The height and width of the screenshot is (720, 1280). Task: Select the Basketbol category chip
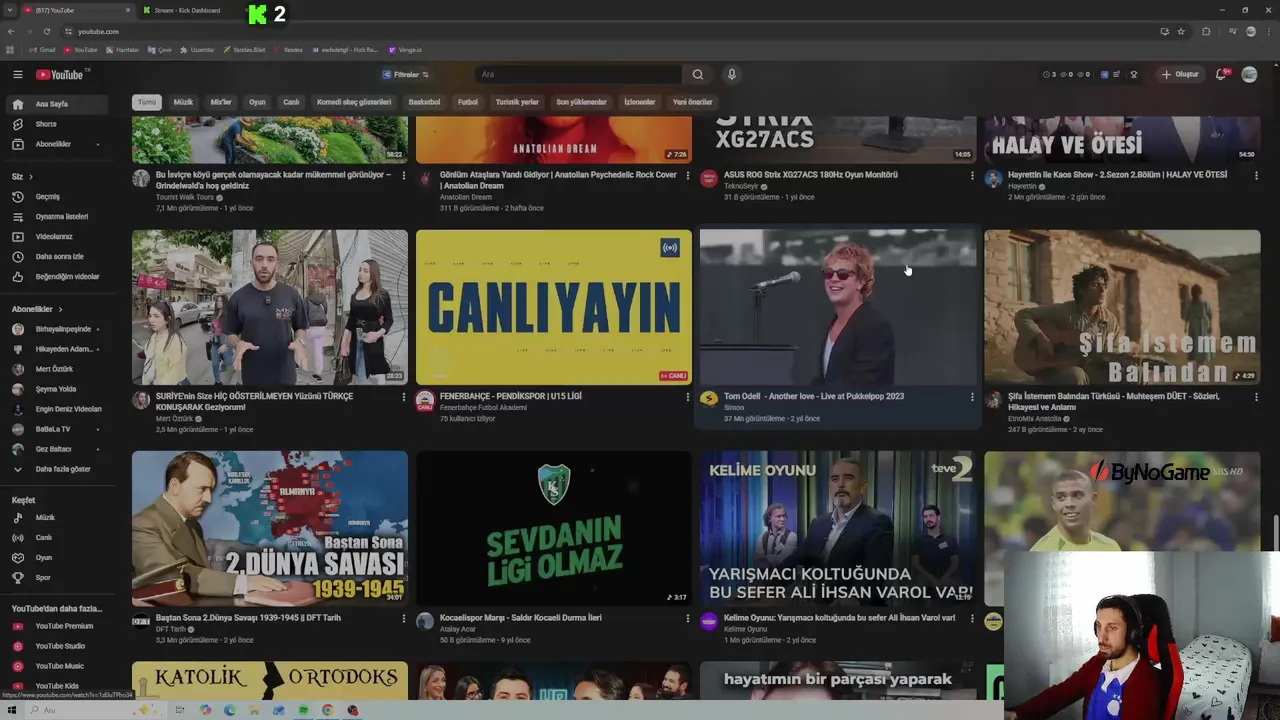click(424, 102)
